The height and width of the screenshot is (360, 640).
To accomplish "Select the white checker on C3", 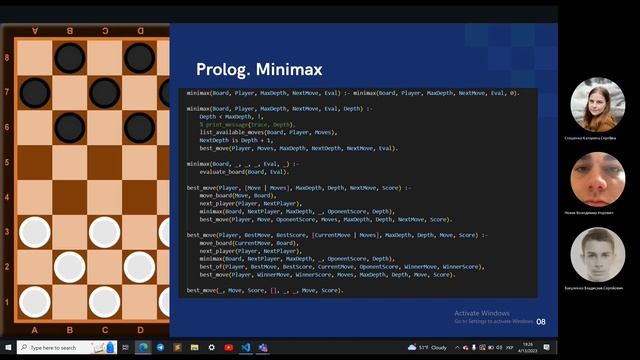I will [105, 232].
